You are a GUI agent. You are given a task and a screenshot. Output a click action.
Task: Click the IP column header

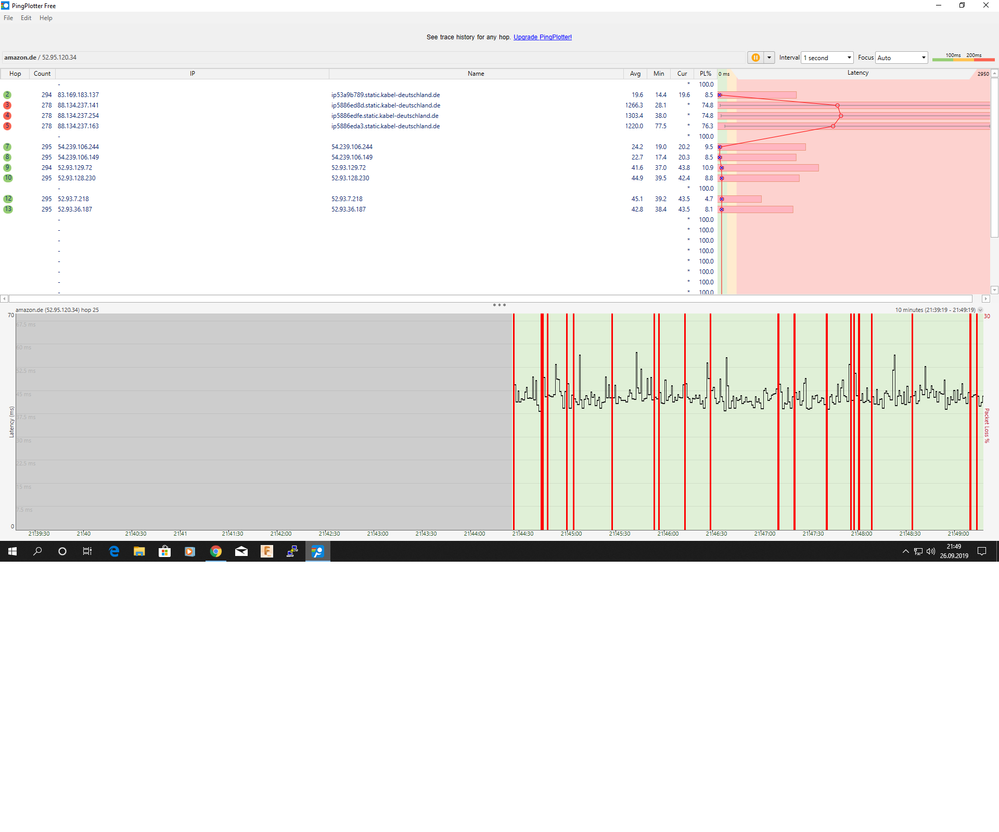pyautogui.click(x=192, y=74)
